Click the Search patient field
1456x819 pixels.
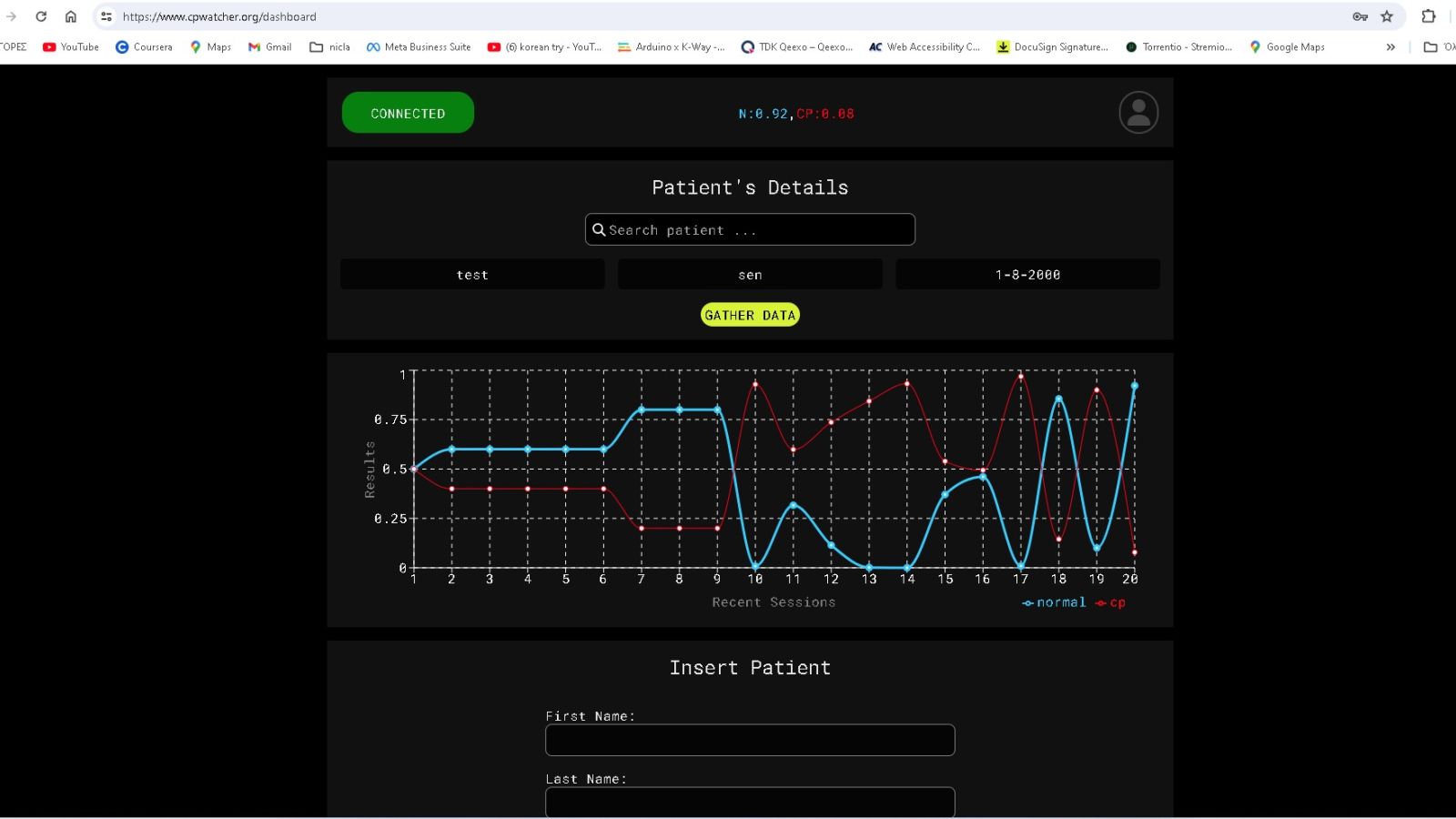(x=750, y=229)
